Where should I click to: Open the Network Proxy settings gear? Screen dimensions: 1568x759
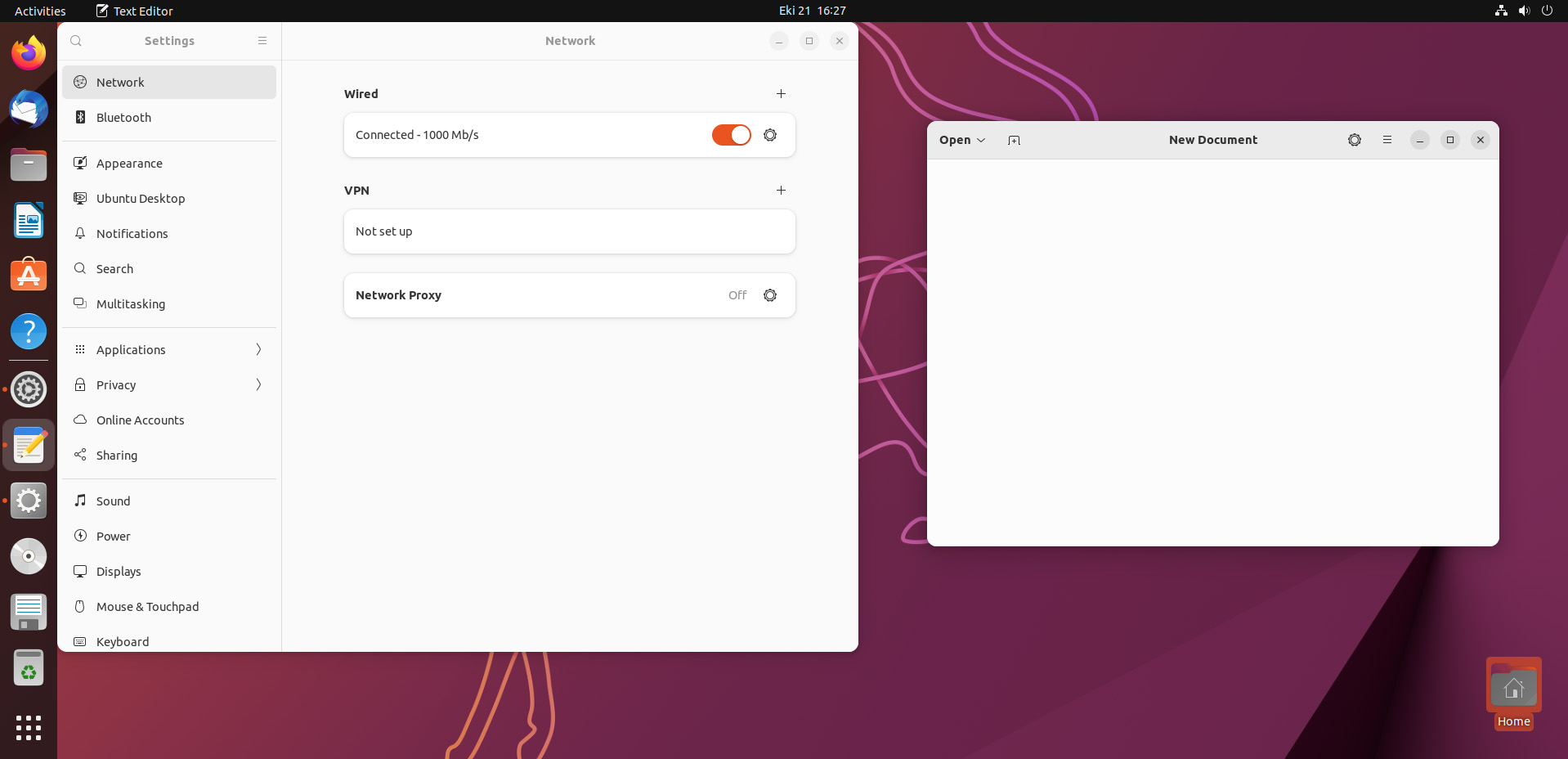coord(769,295)
